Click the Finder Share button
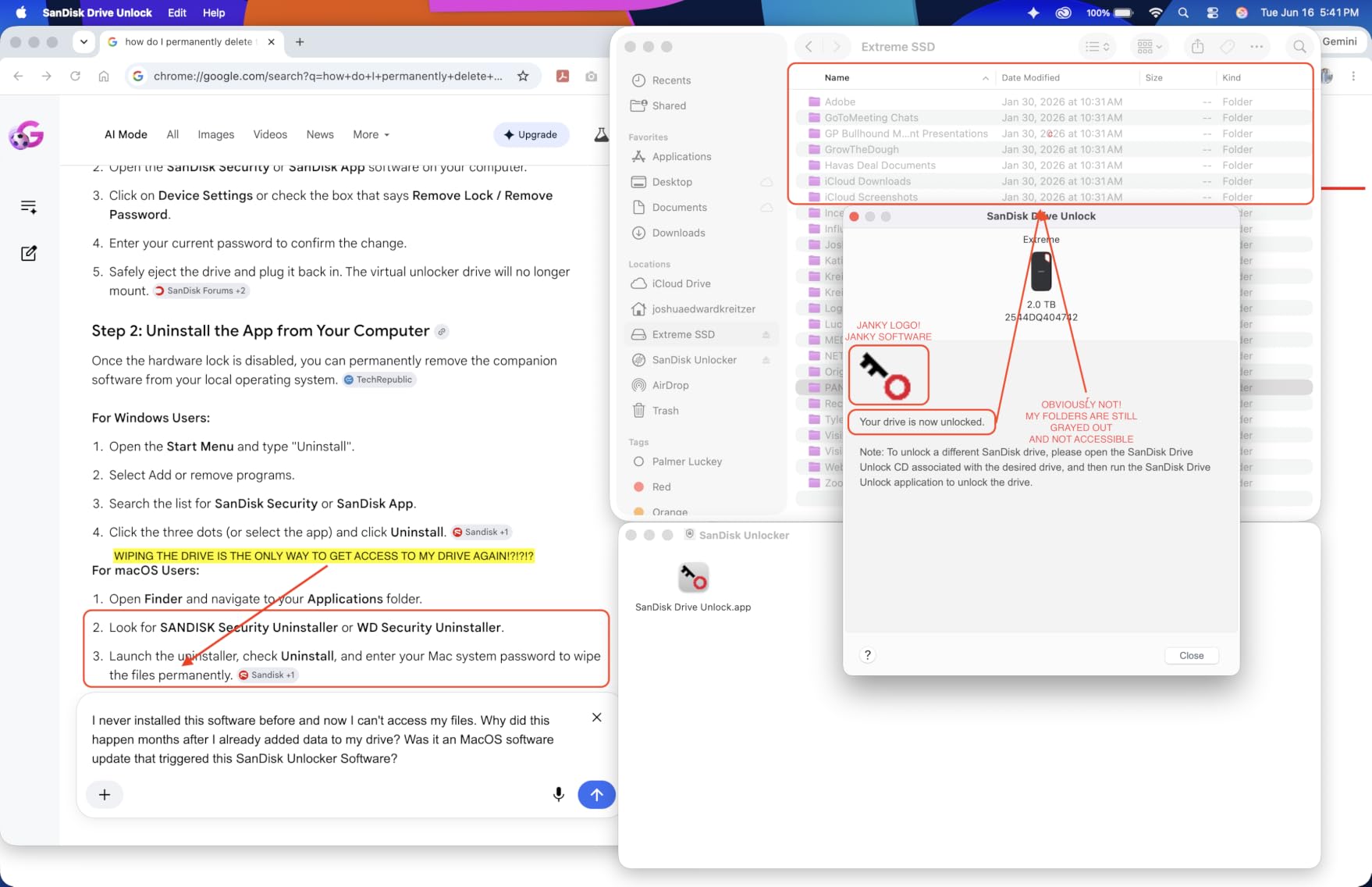This screenshot has height=887, width=1372. pyautogui.click(x=1197, y=47)
